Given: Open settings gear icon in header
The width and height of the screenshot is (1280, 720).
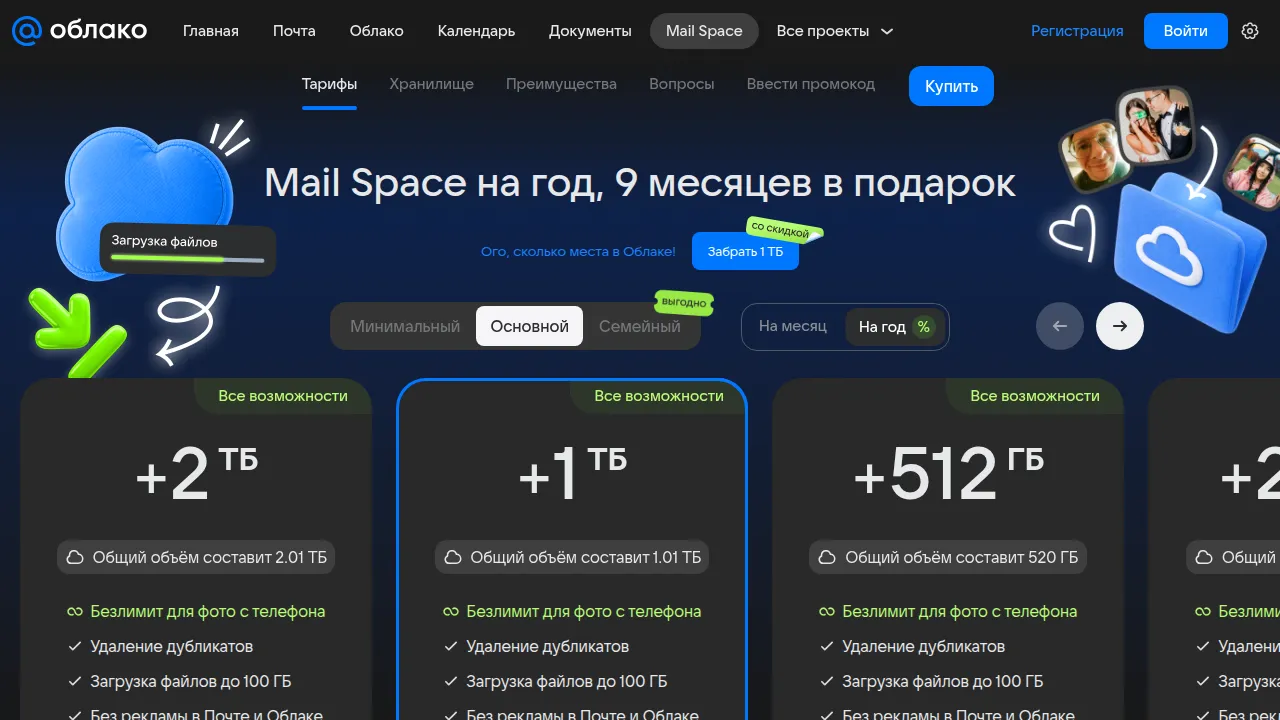Looking at the screenshot, I should coord(1250,31).
